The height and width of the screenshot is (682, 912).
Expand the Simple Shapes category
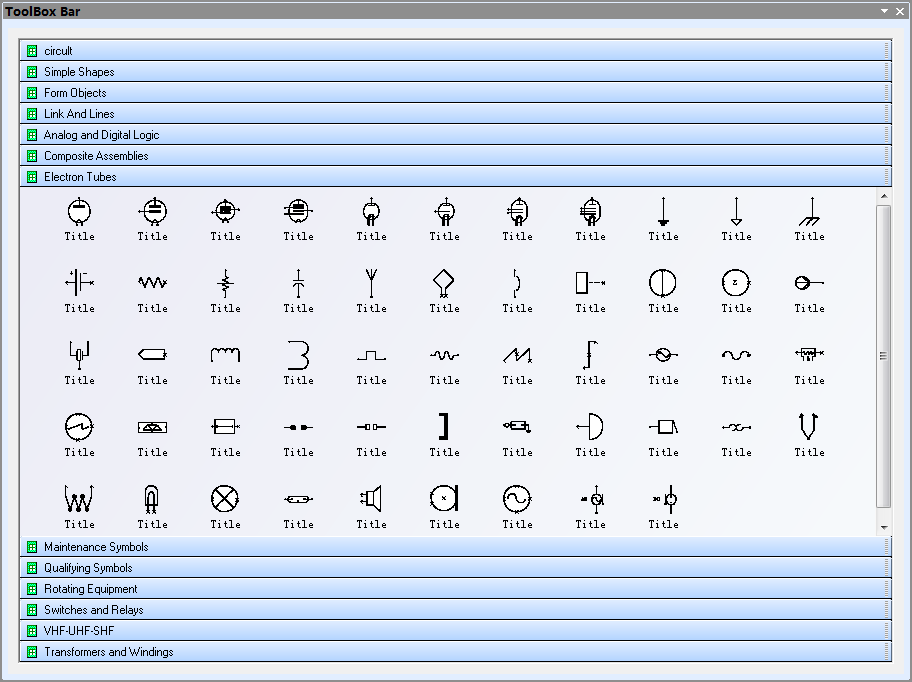click(x=79, y=72)
